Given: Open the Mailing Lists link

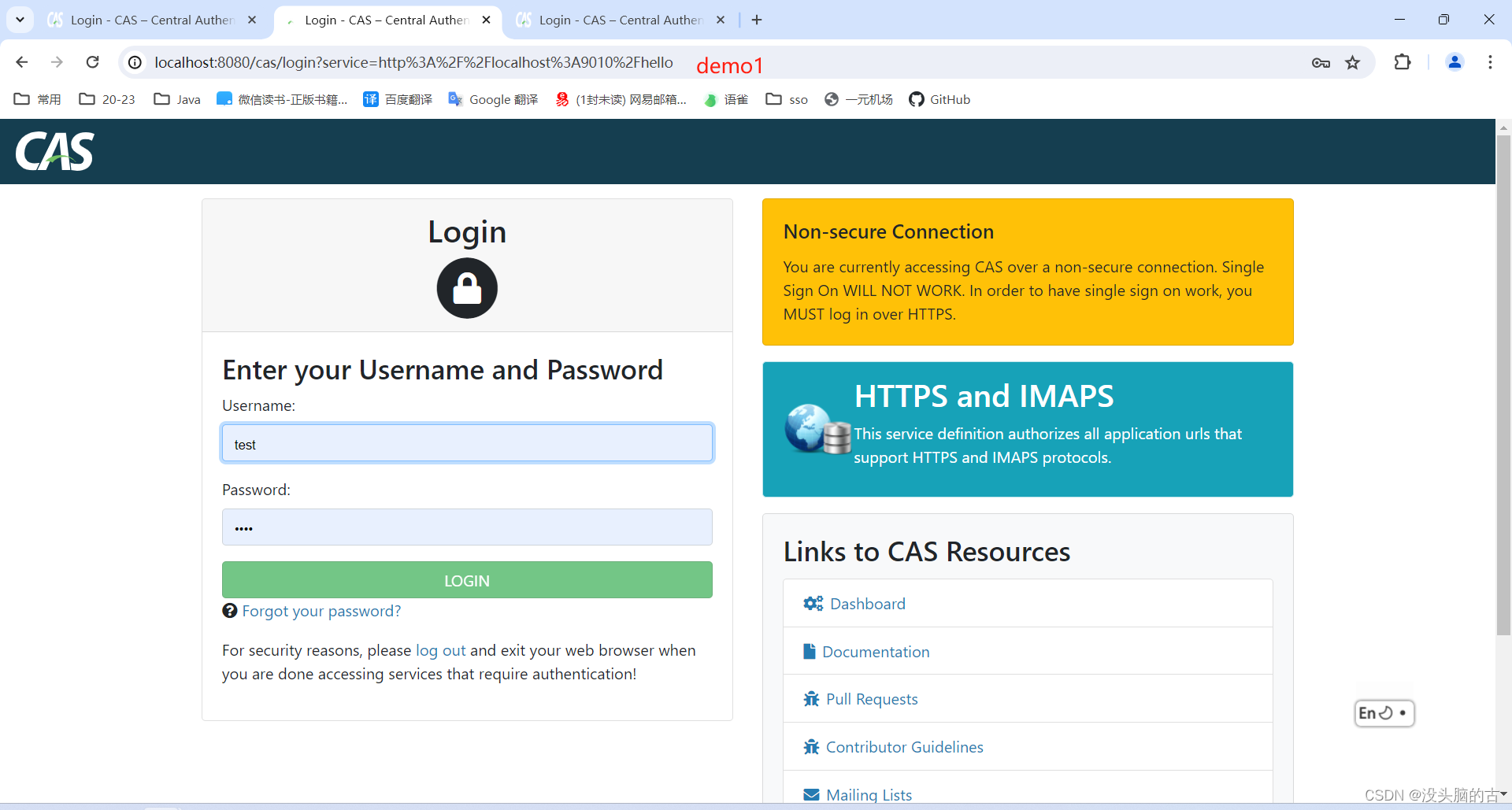Looking at the screenshot, I should point(869,795).
